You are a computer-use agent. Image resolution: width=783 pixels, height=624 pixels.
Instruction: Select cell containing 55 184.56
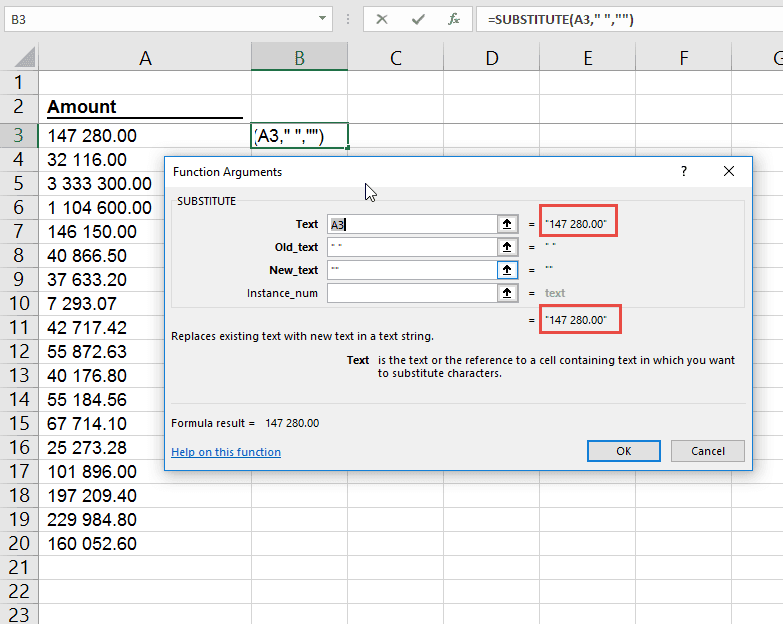tap(101, 399)
